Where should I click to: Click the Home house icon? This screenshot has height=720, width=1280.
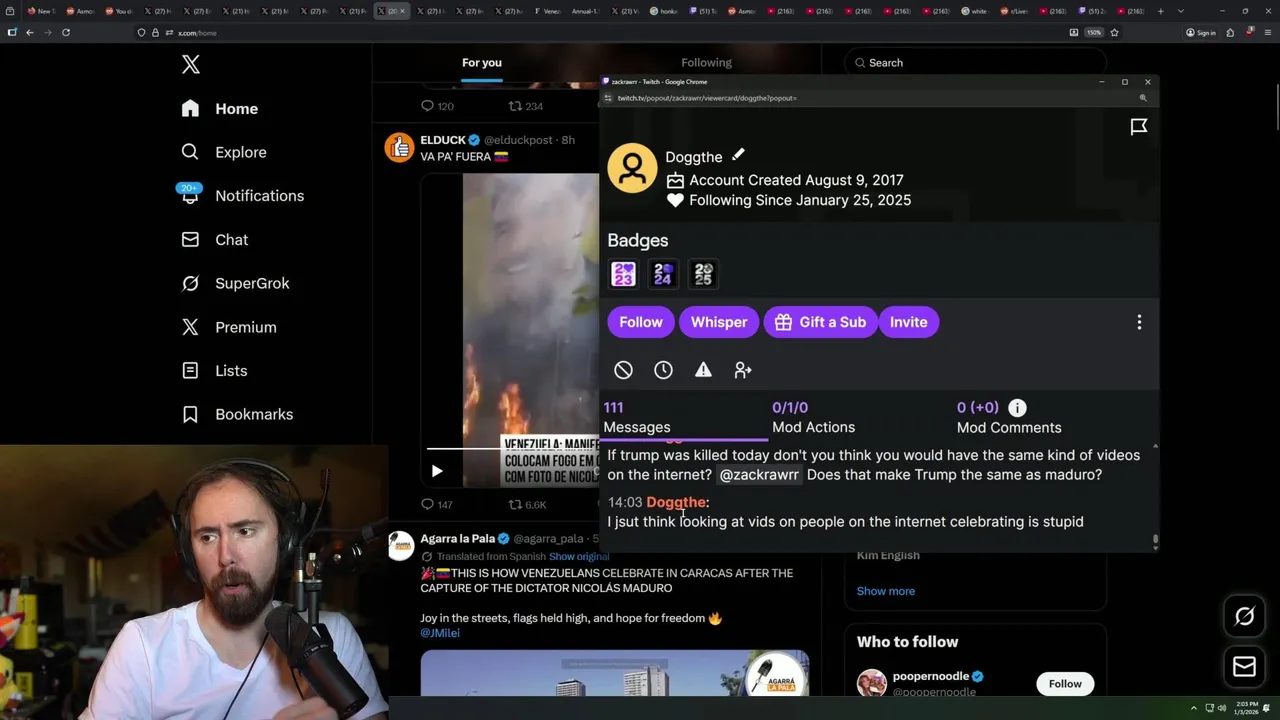tap(190, 109)
